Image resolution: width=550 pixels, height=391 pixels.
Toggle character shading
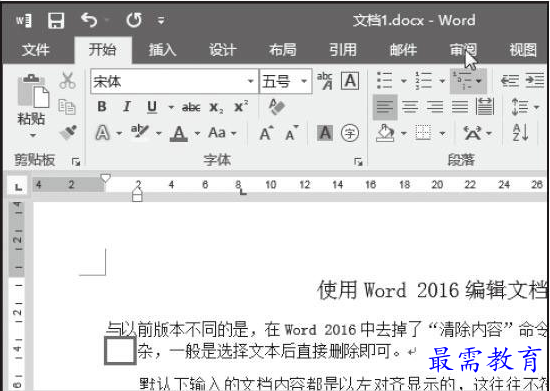[325, 133]
